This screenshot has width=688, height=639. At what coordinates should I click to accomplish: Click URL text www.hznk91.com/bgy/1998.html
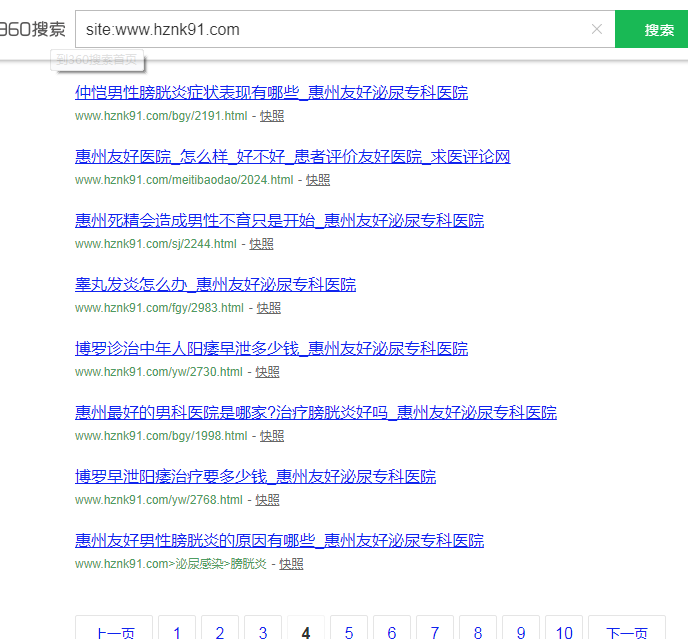tap(161, 436)
